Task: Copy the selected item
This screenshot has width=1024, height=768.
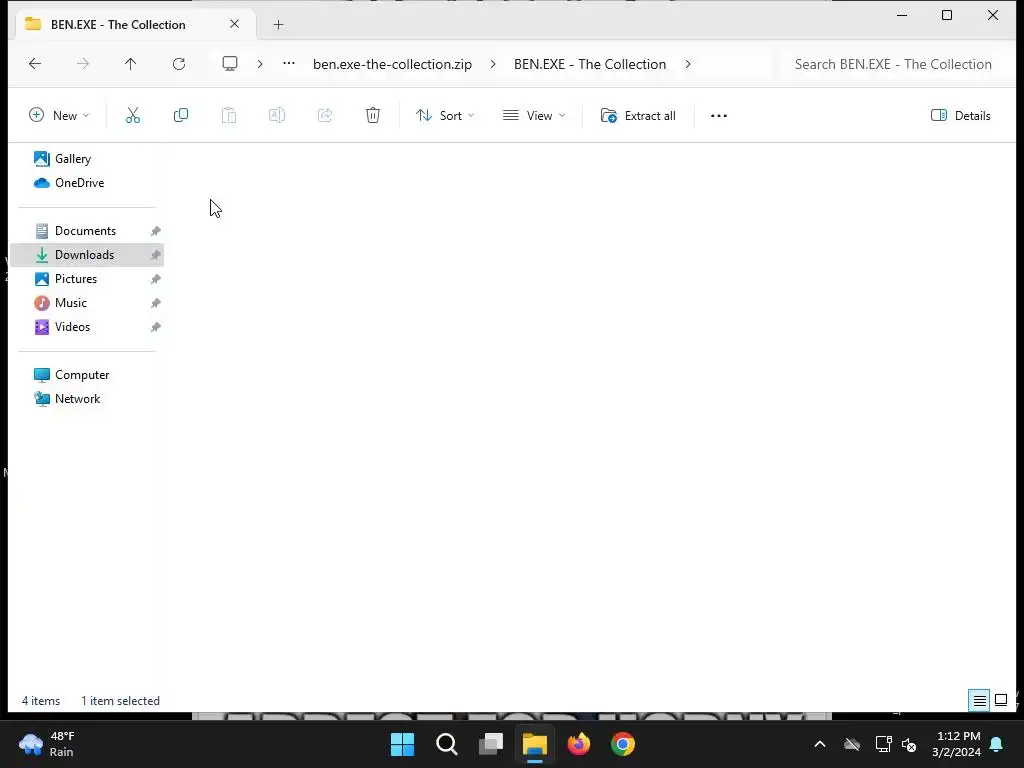Action: [181, 116]
